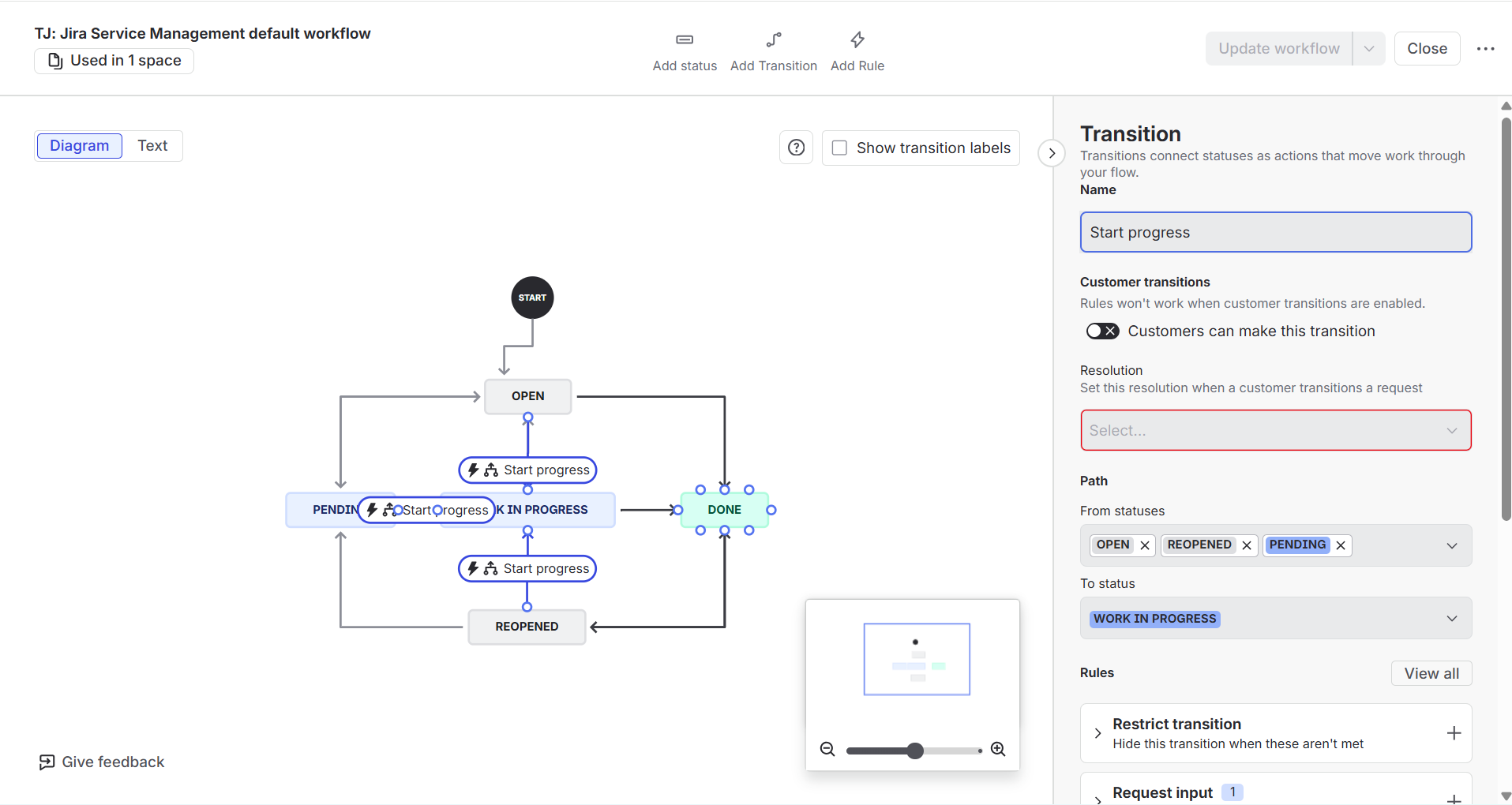The height and width of the screenshot is (805, 1512).
Task: Switch to the Text view tab
Action: (x=152, y=146)
